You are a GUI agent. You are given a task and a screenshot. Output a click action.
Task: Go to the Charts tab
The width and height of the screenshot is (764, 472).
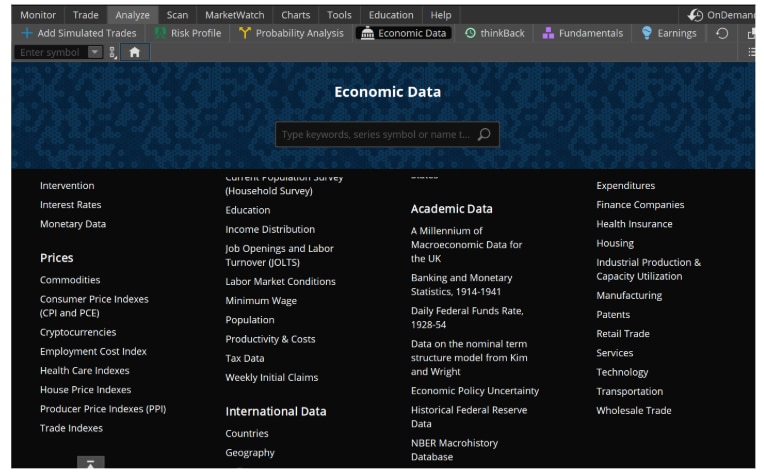(x=295, y=15)
